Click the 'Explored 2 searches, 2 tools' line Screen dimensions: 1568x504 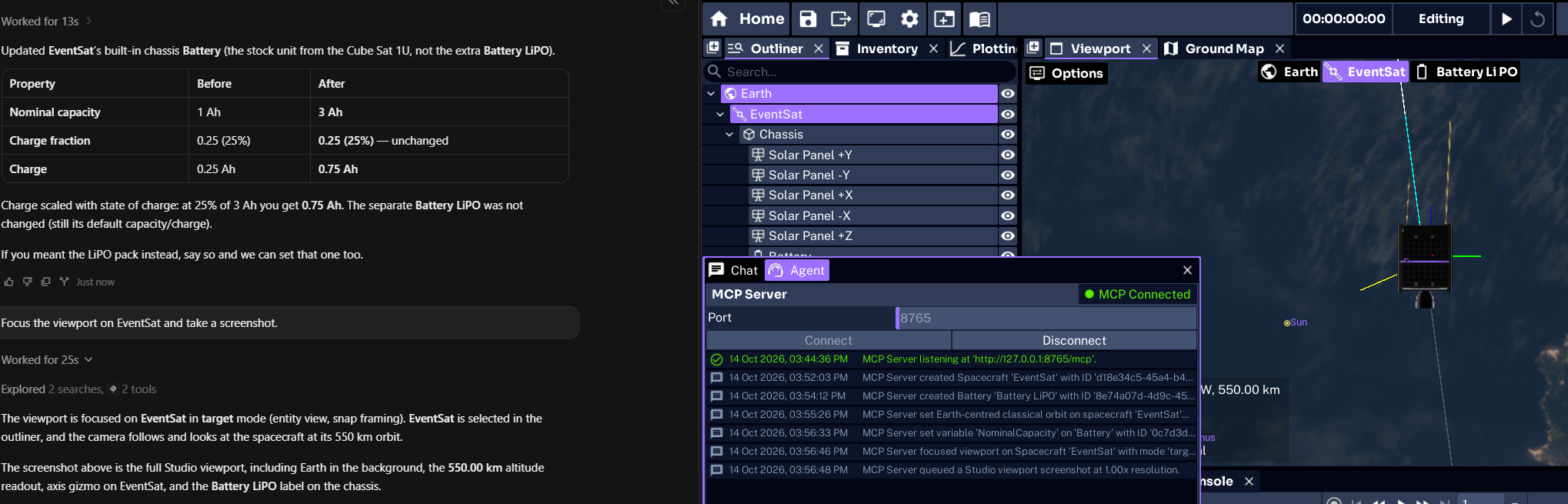point(78,389)
